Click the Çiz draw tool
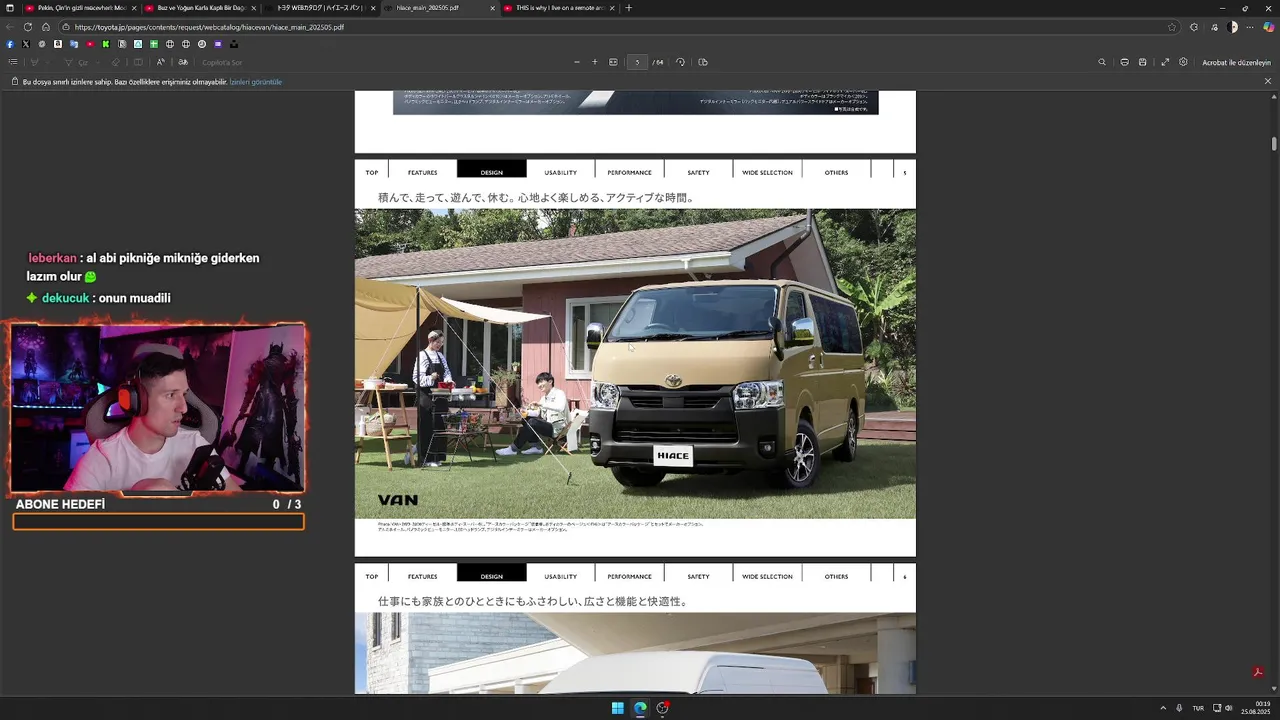 click(77, 62)
